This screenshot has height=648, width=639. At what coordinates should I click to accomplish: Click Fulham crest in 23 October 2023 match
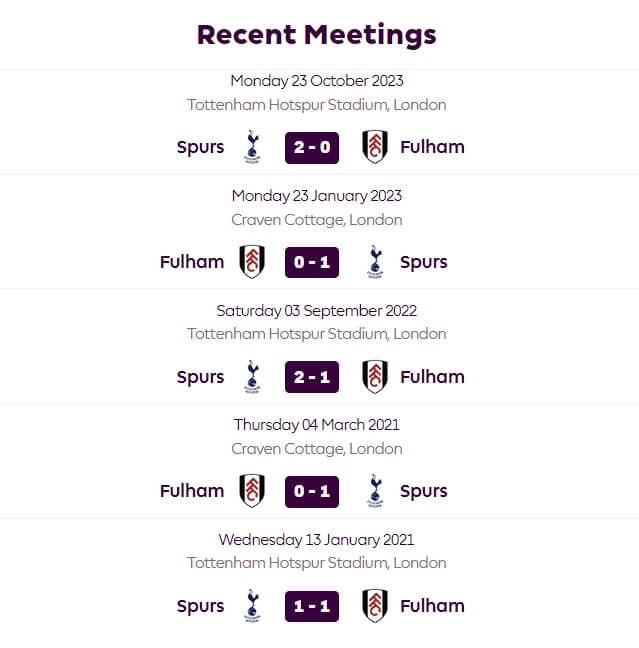coord(375,147)
